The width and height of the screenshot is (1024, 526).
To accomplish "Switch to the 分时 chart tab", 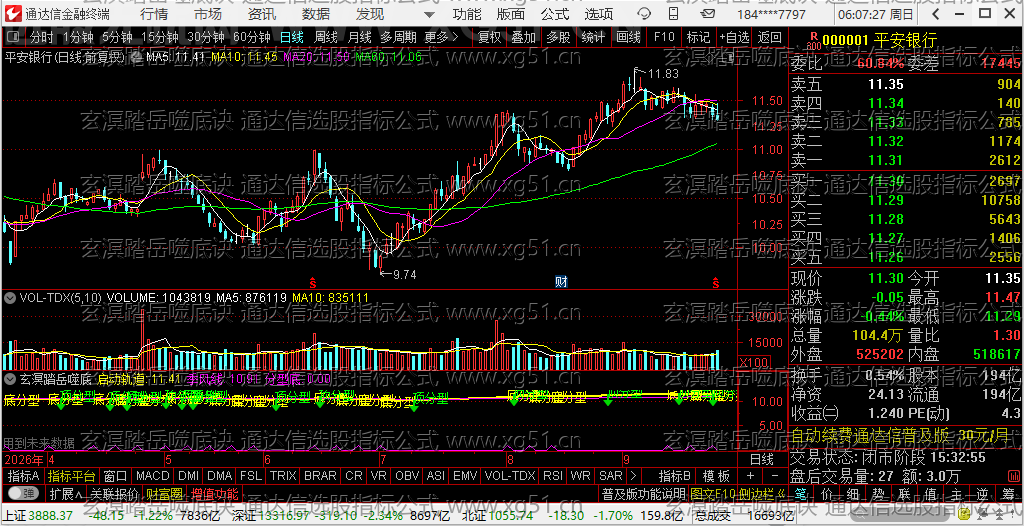I will (x=42, y=37).
